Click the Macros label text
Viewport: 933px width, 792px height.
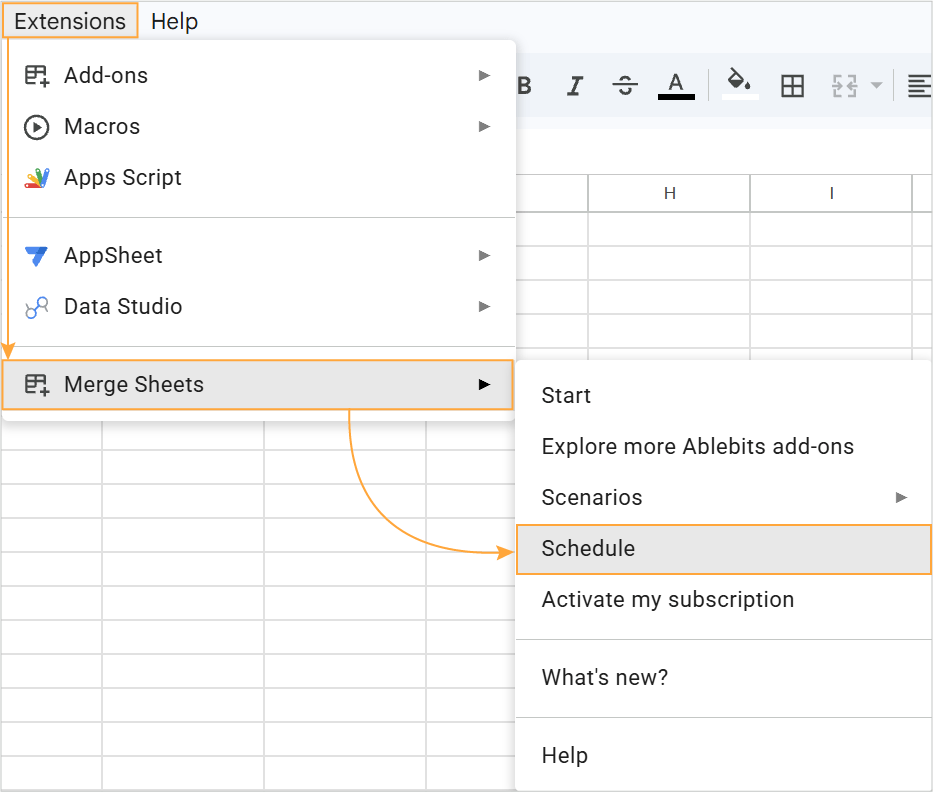click(x=102, y=127)
